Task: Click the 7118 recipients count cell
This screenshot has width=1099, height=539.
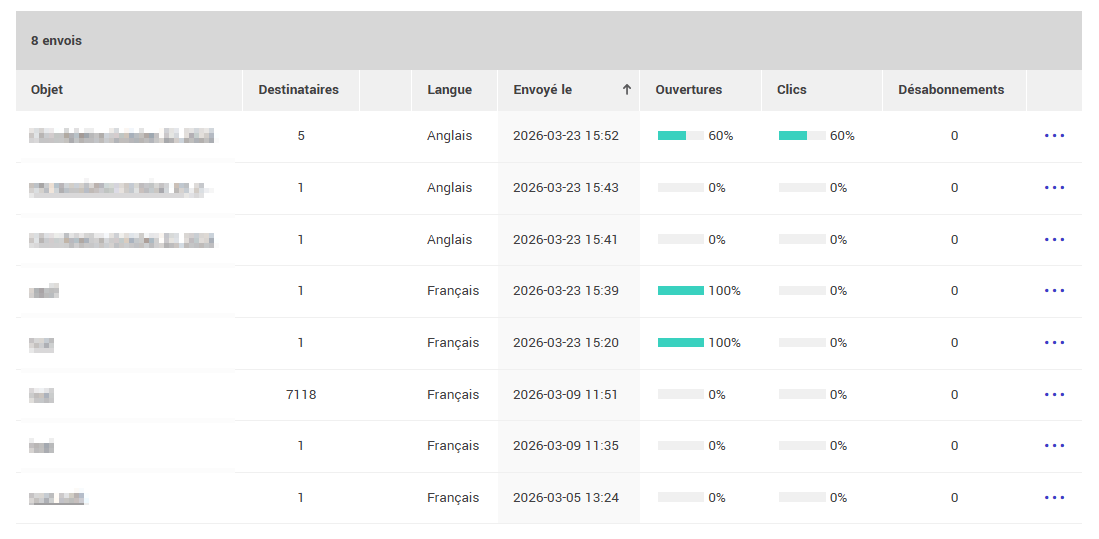Action: pos(301,395)
